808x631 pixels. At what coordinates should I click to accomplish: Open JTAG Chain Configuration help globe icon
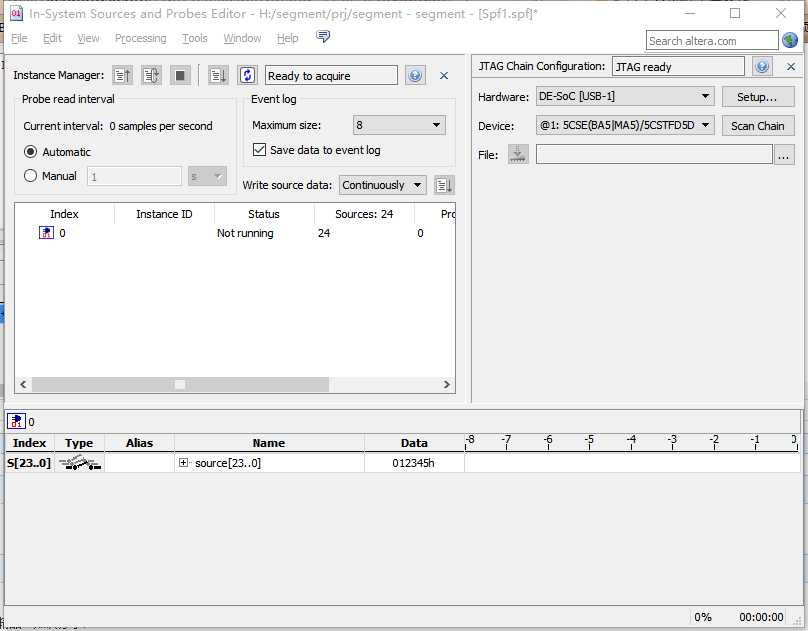click(x=762, y=66)
